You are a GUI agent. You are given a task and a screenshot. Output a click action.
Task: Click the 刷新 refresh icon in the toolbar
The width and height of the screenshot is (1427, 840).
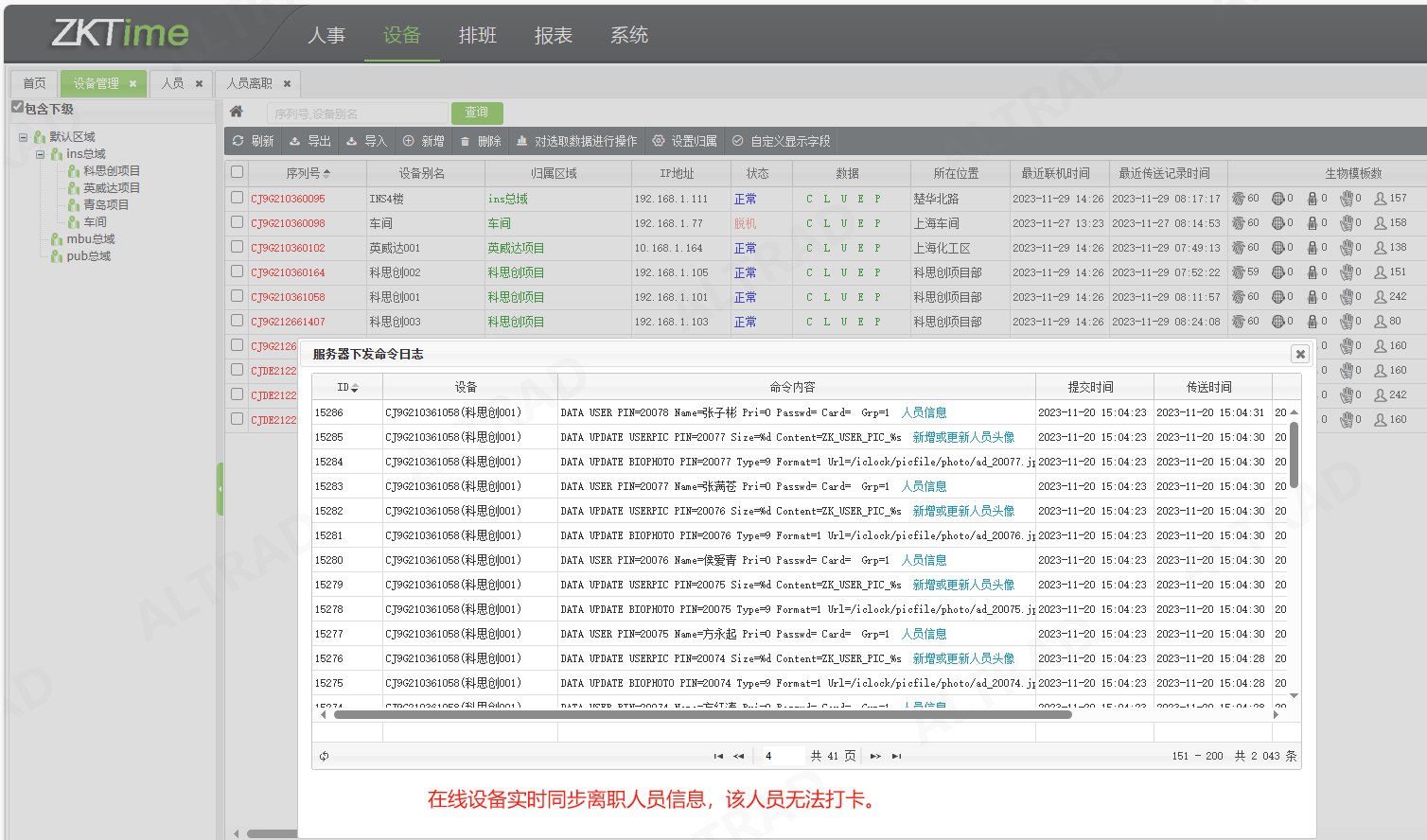pyautogui.click(x=238, y=141)
